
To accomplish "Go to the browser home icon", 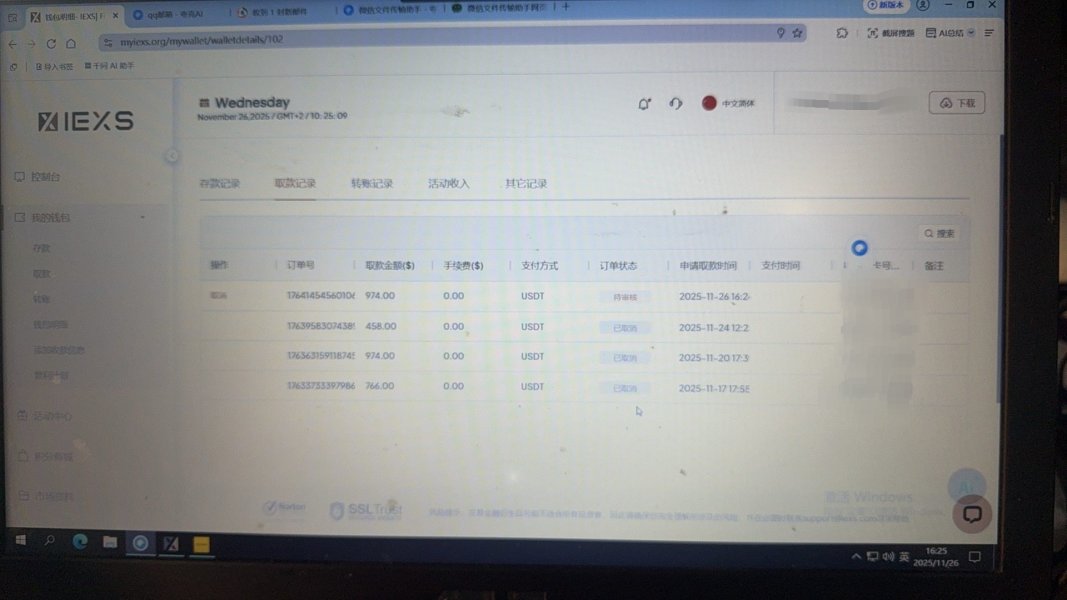I will pyautogui.click(x=71, y=44).
